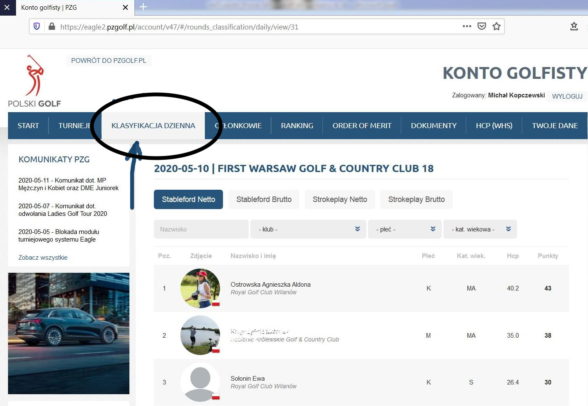Open the page actions three-dot menu
The width and height of the screenshot is (588, 406).
(466, 26)
